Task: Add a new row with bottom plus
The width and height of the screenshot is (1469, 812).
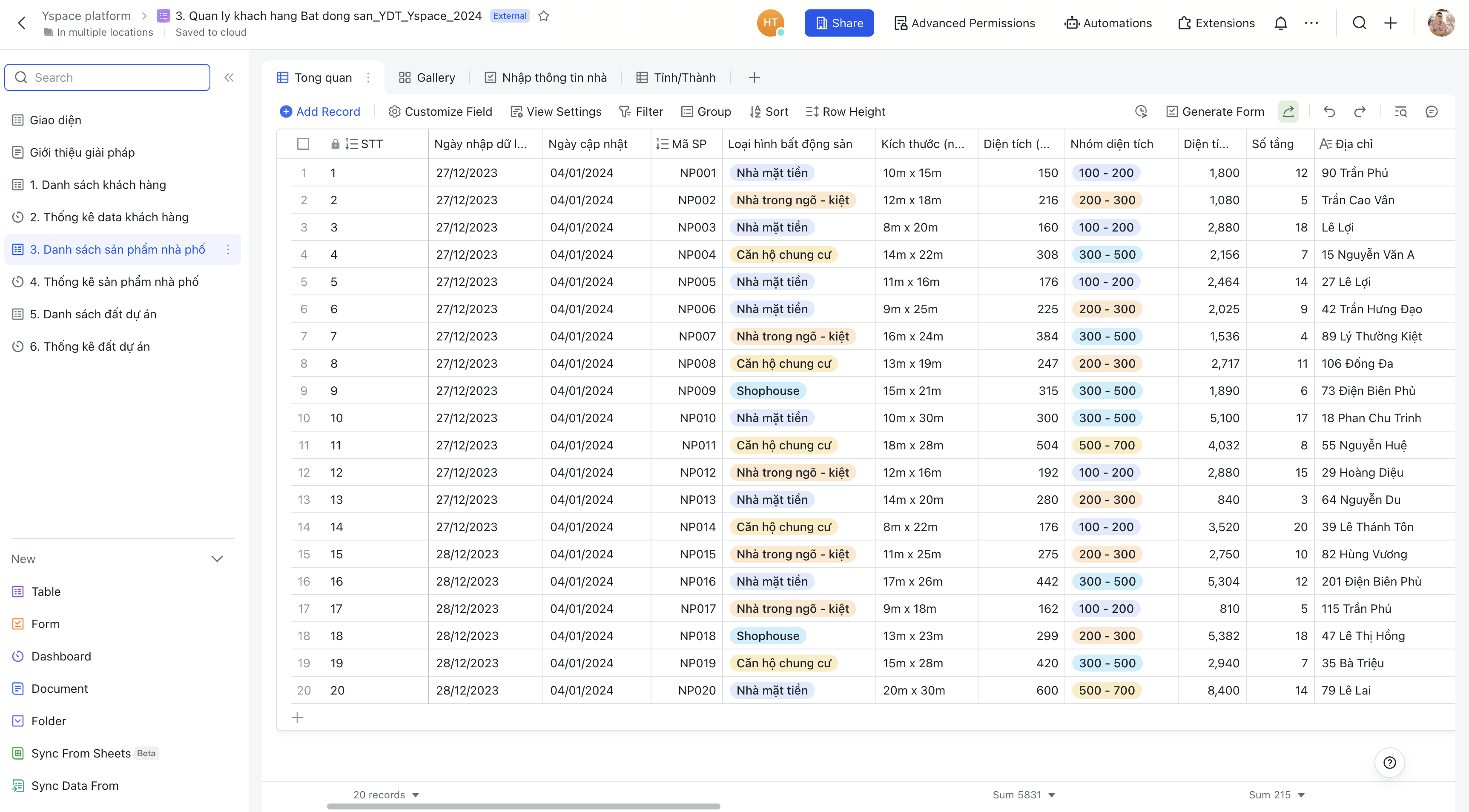Action: coord(297,718)
